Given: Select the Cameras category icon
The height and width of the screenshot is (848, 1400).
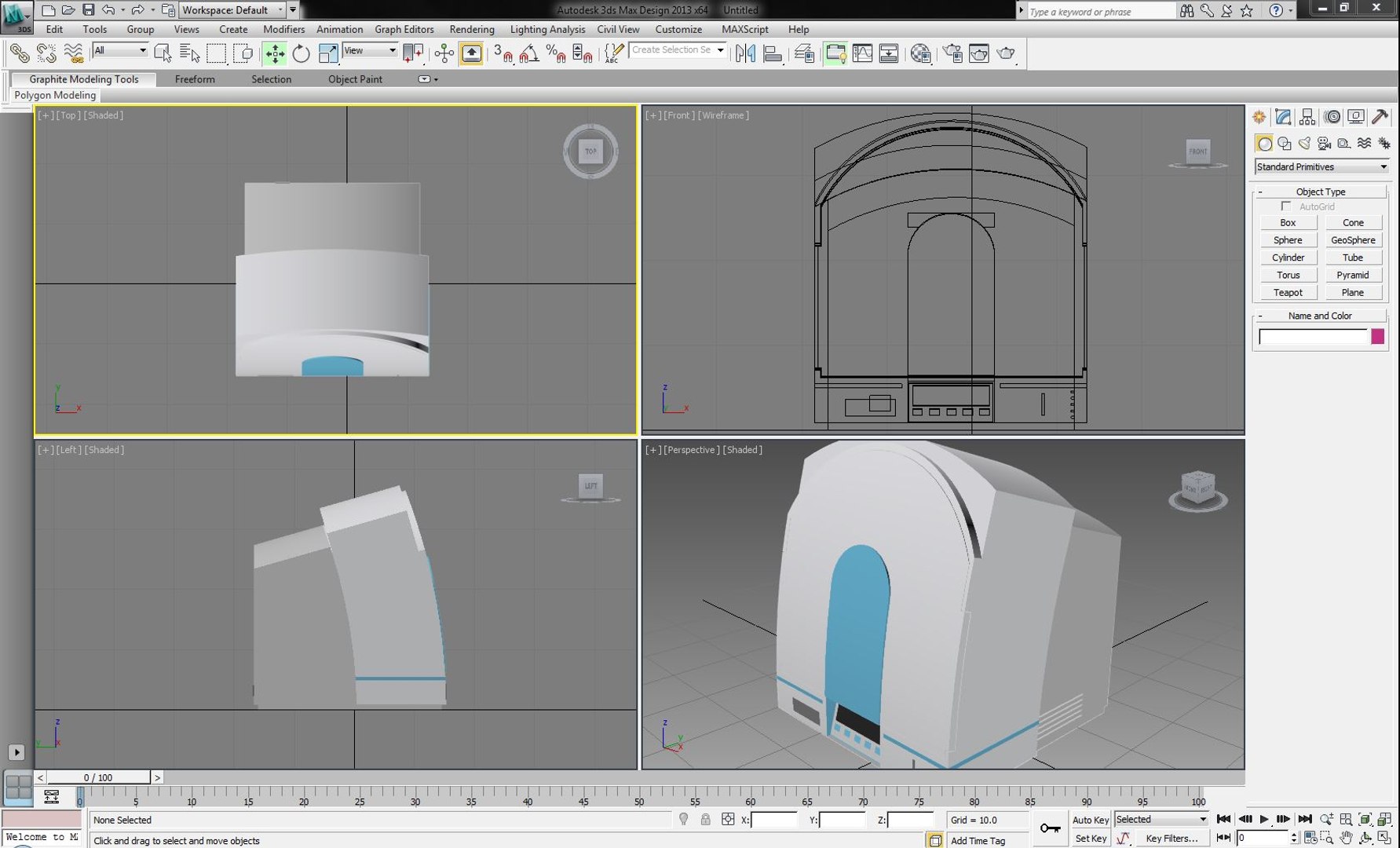Looking at the screenshot, I should tap(1325, 143).
